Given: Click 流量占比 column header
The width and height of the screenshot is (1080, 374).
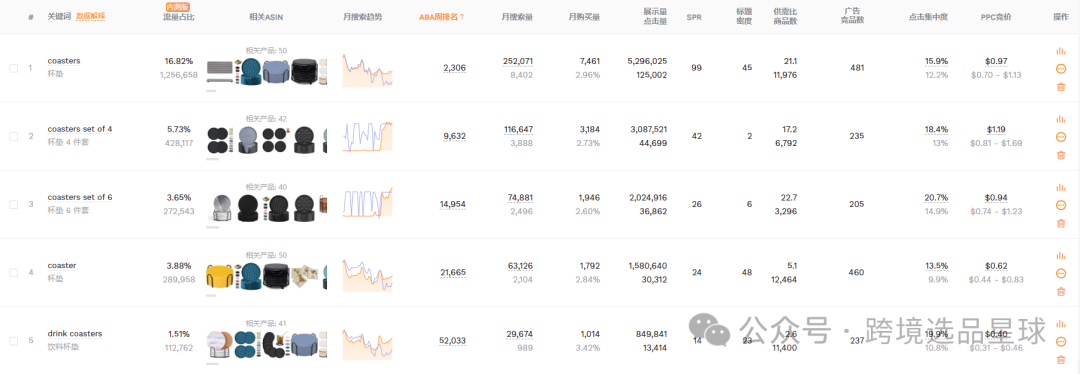Looking at the screenshot, I should 178,17.
